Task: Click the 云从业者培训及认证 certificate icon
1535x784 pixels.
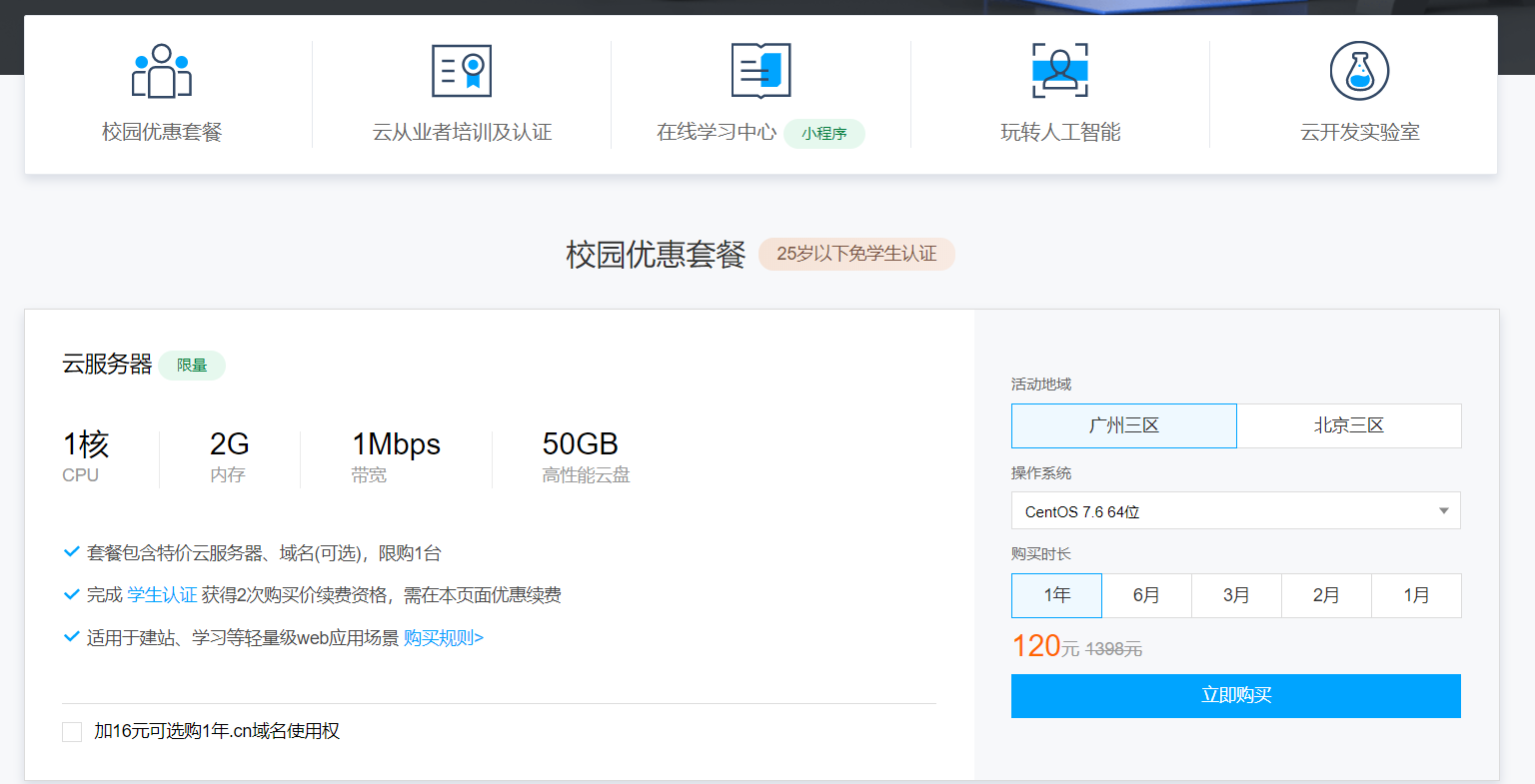Action: (462, 71)
